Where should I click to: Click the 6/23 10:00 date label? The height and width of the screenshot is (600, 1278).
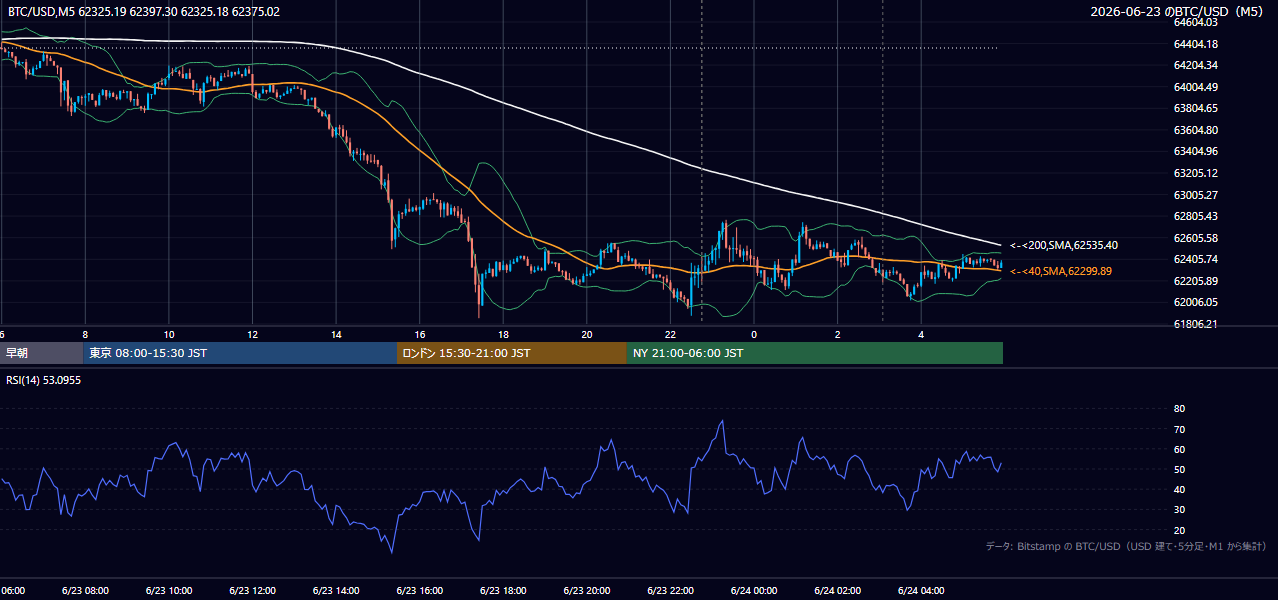pos(169,590)
